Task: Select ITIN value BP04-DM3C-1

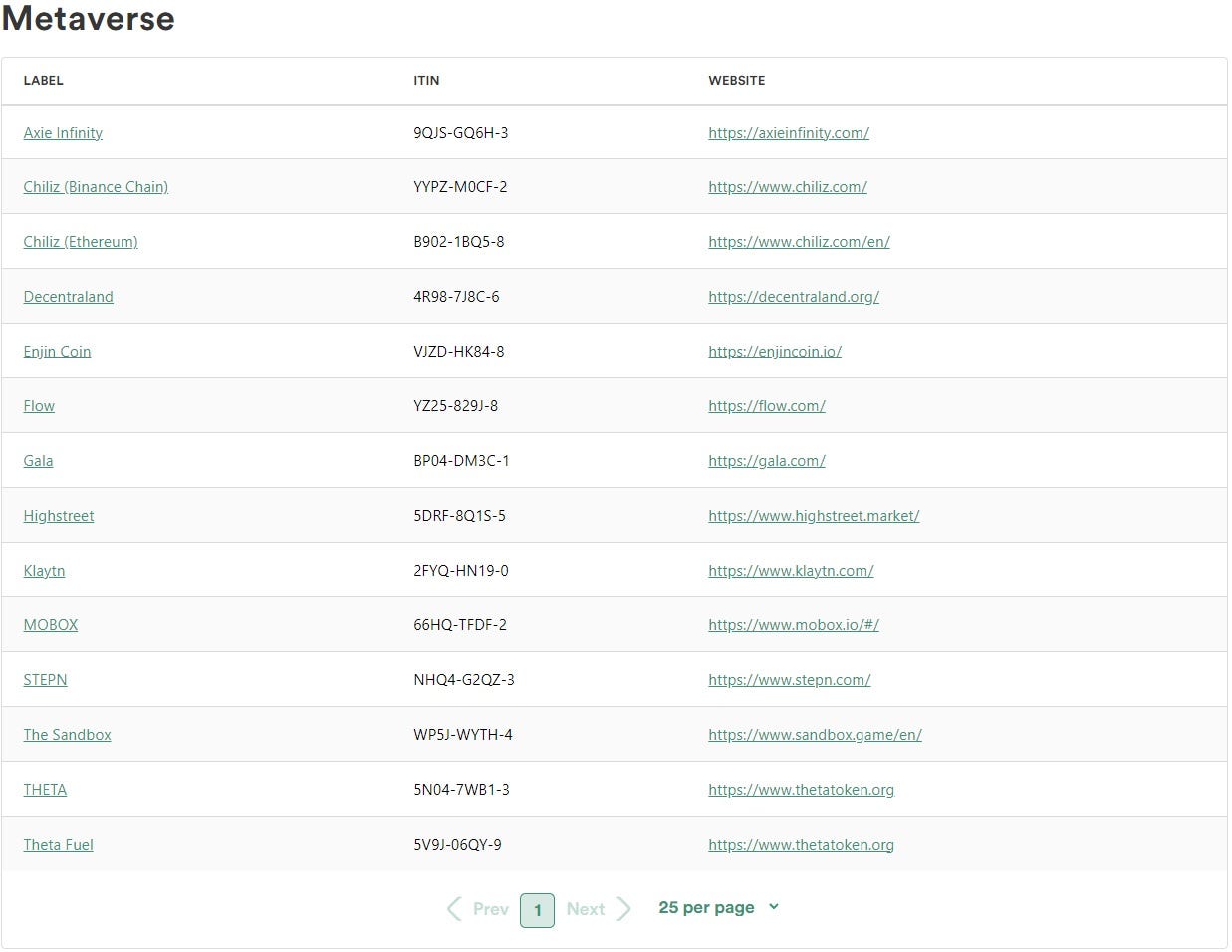Action: pos(461,461)
